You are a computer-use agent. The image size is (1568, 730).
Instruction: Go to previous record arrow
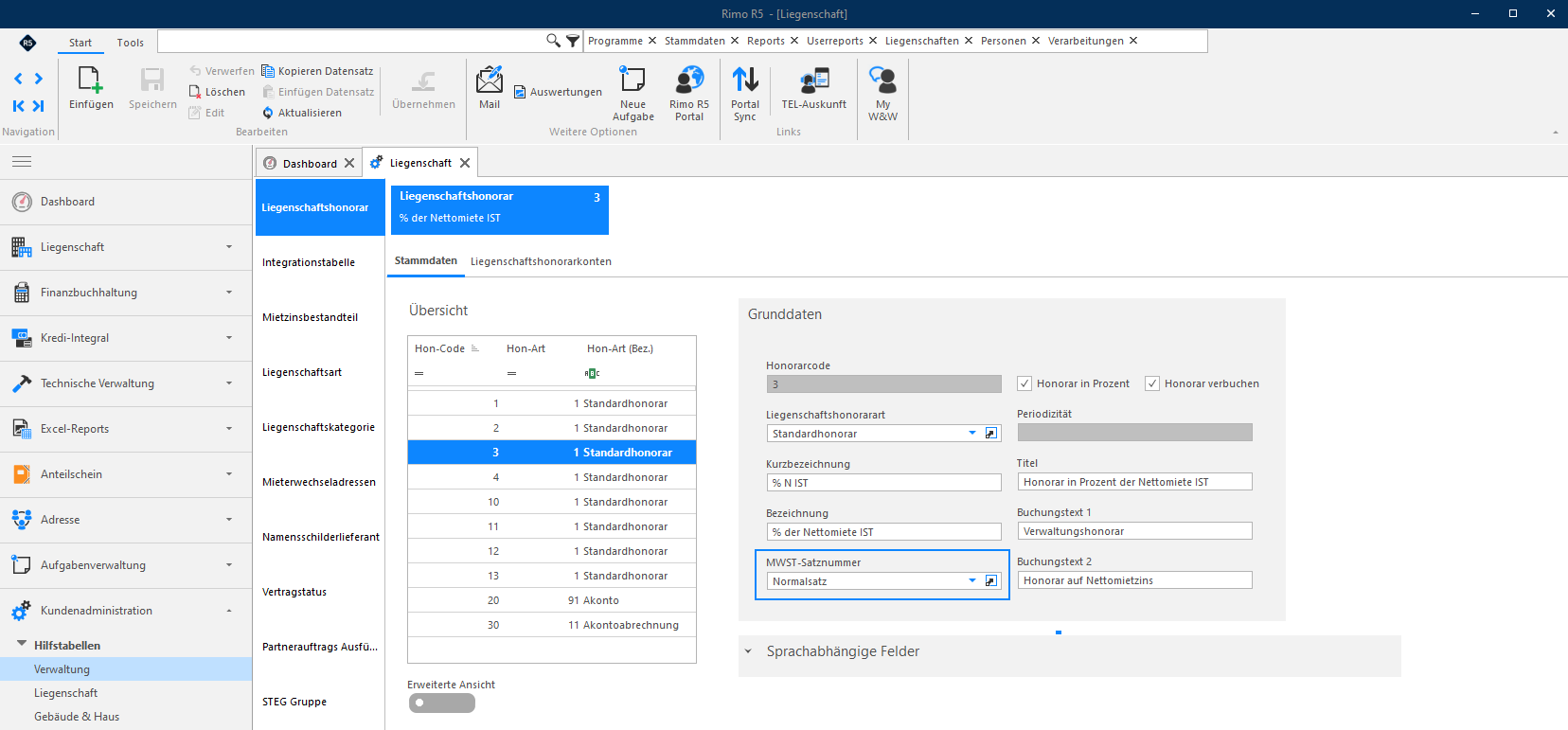(18, 79)
